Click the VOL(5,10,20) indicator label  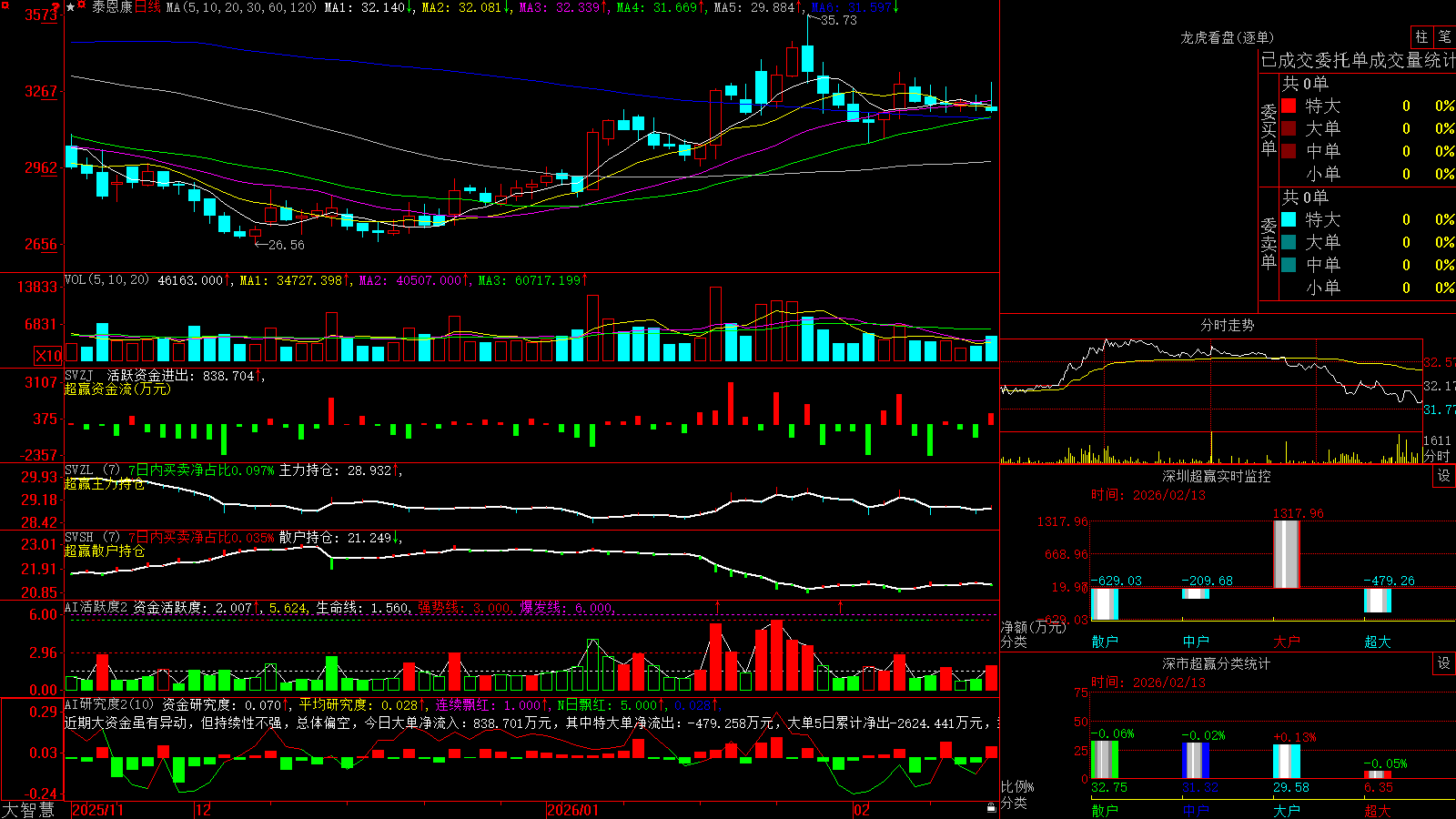tap(106, 279)
